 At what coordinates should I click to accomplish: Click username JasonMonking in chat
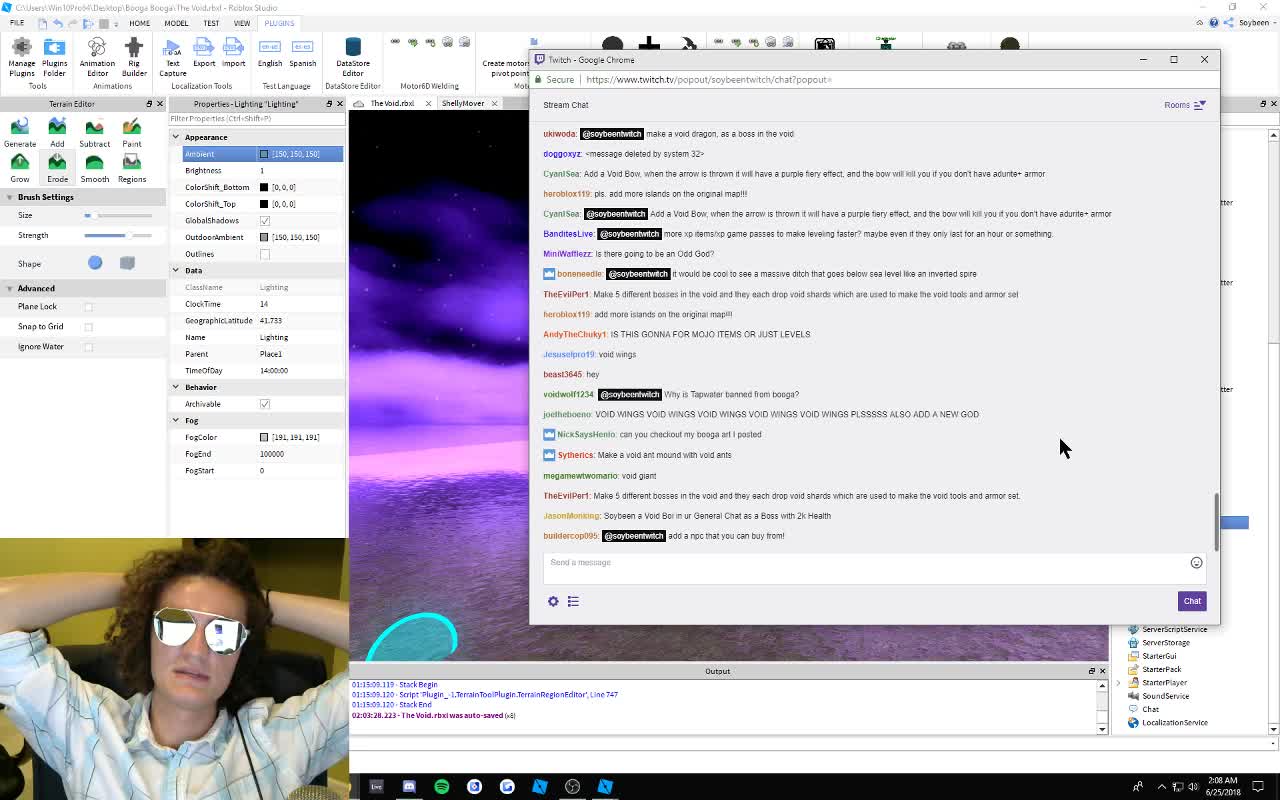coord(571,516)
